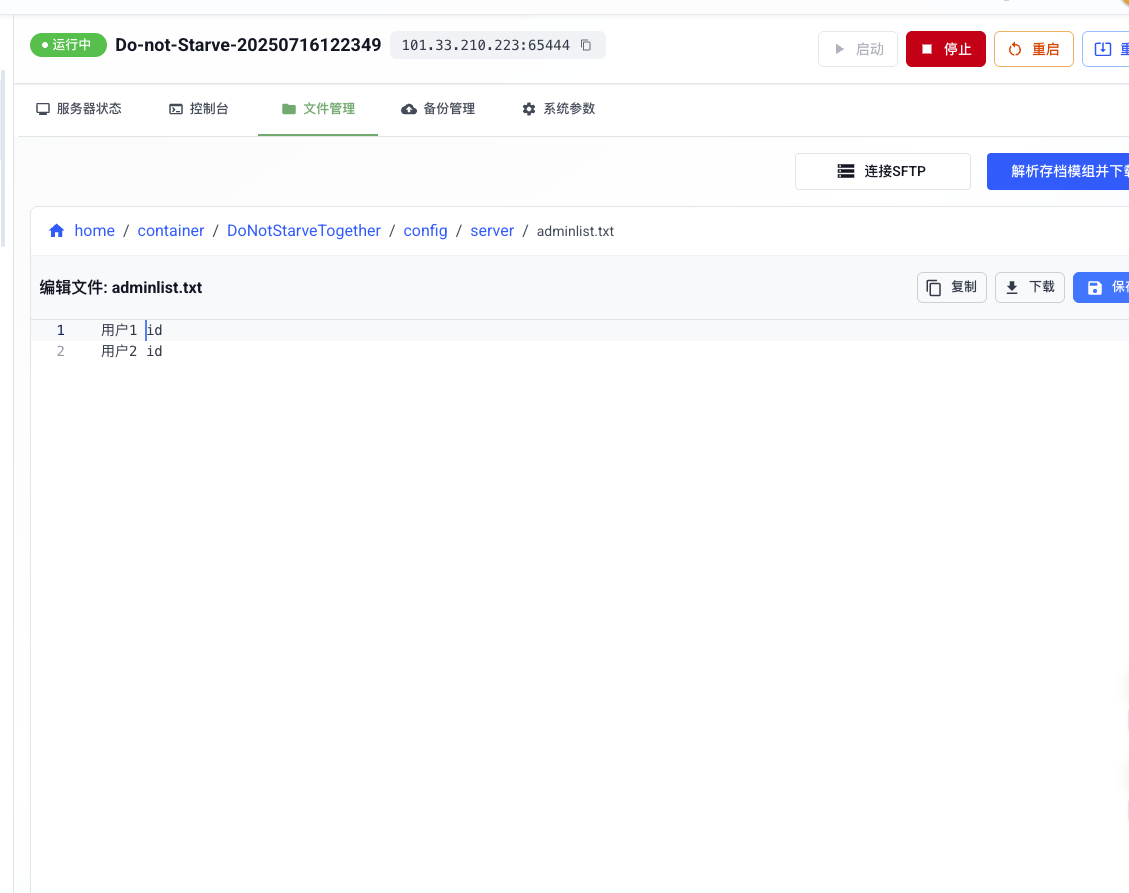The image size is (1129, 893).
Task: Click line number 1 in editor gutter
Action: pyautogui.click(x=60, y=330)
